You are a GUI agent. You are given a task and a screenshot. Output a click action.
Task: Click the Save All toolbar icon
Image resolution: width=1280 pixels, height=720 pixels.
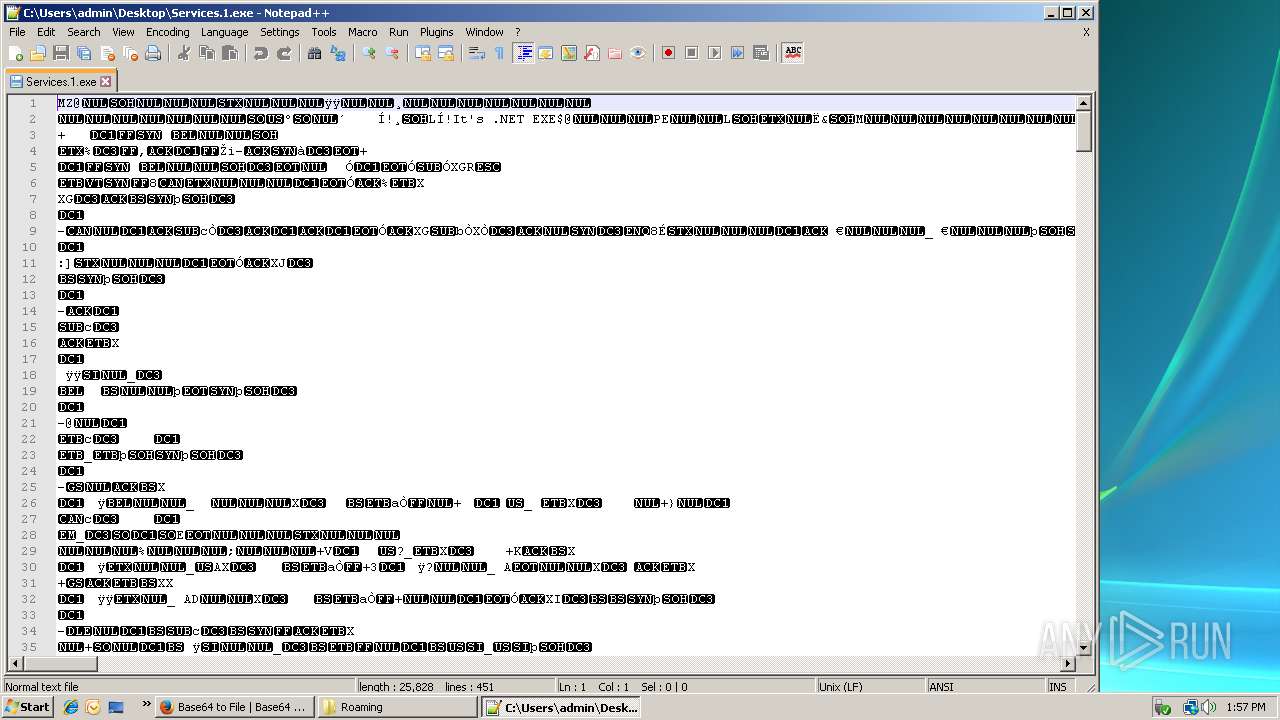click(84, 53)
